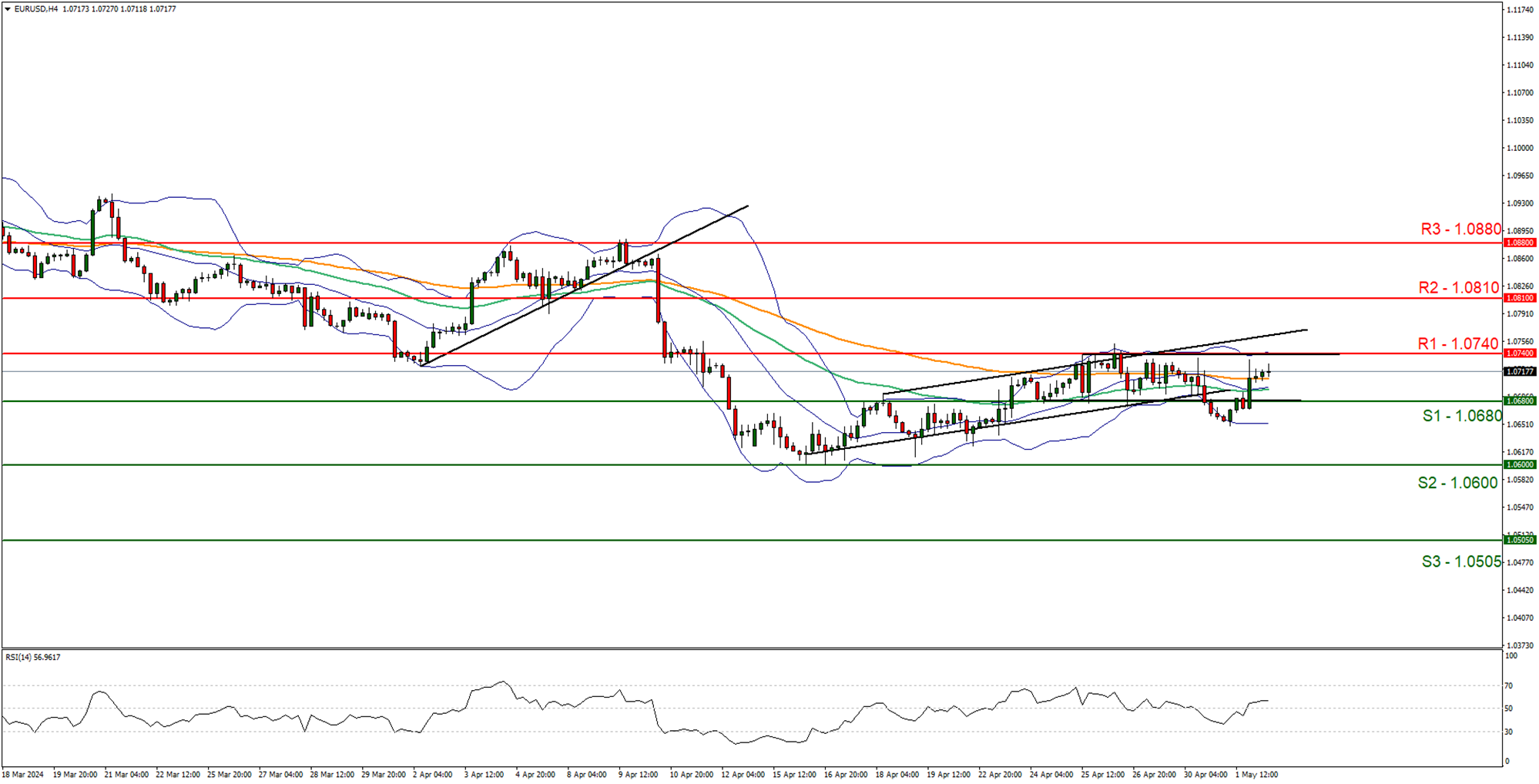Select the R2 - 1.0810 resistance label
This screenshot has height=784, width=1539.
point(1459,288)
